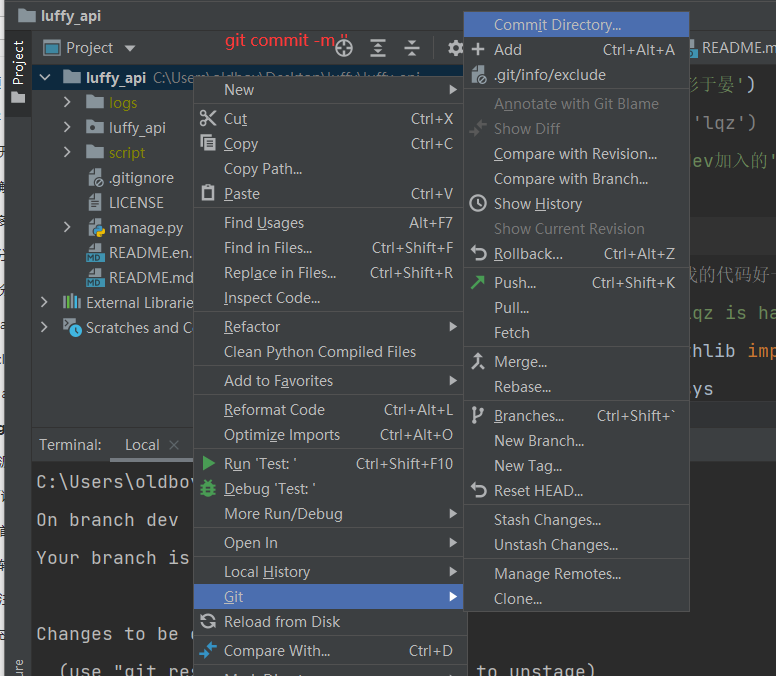Viewport: 776px width, 676px height.
Task: Click the green run triangle for Run 'Test: '
Action: click(208, 463)
